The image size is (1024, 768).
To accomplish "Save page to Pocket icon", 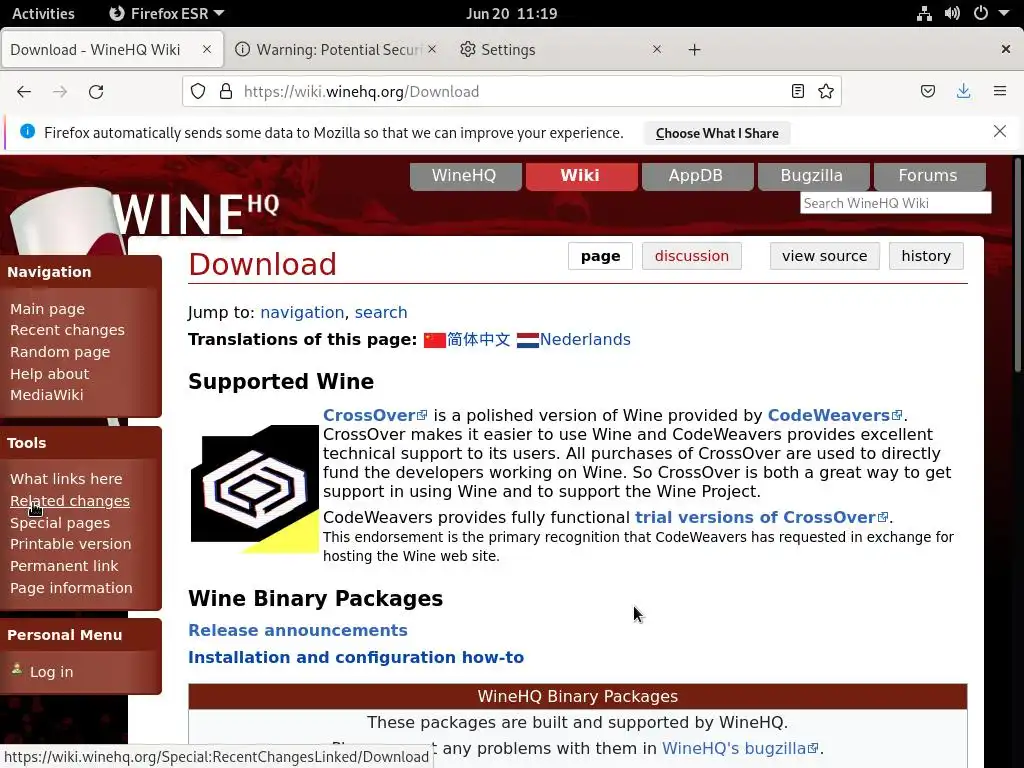I will point(928,91).
